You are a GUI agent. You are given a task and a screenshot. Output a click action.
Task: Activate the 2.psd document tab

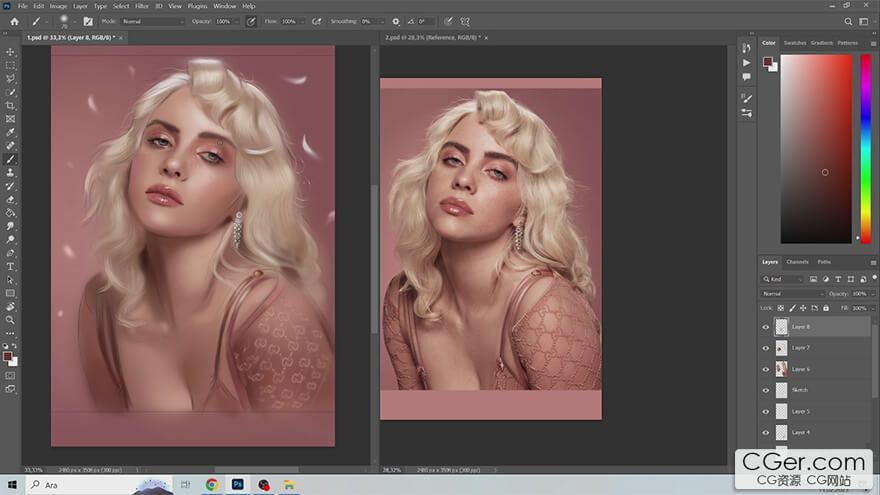[432, 38]
